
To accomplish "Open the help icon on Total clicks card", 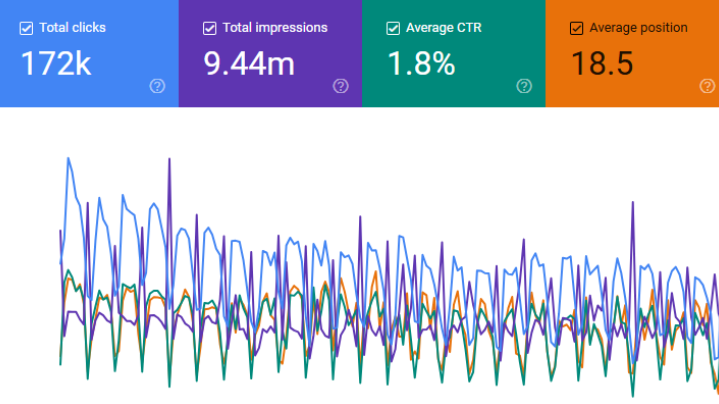I will [157, 86].
